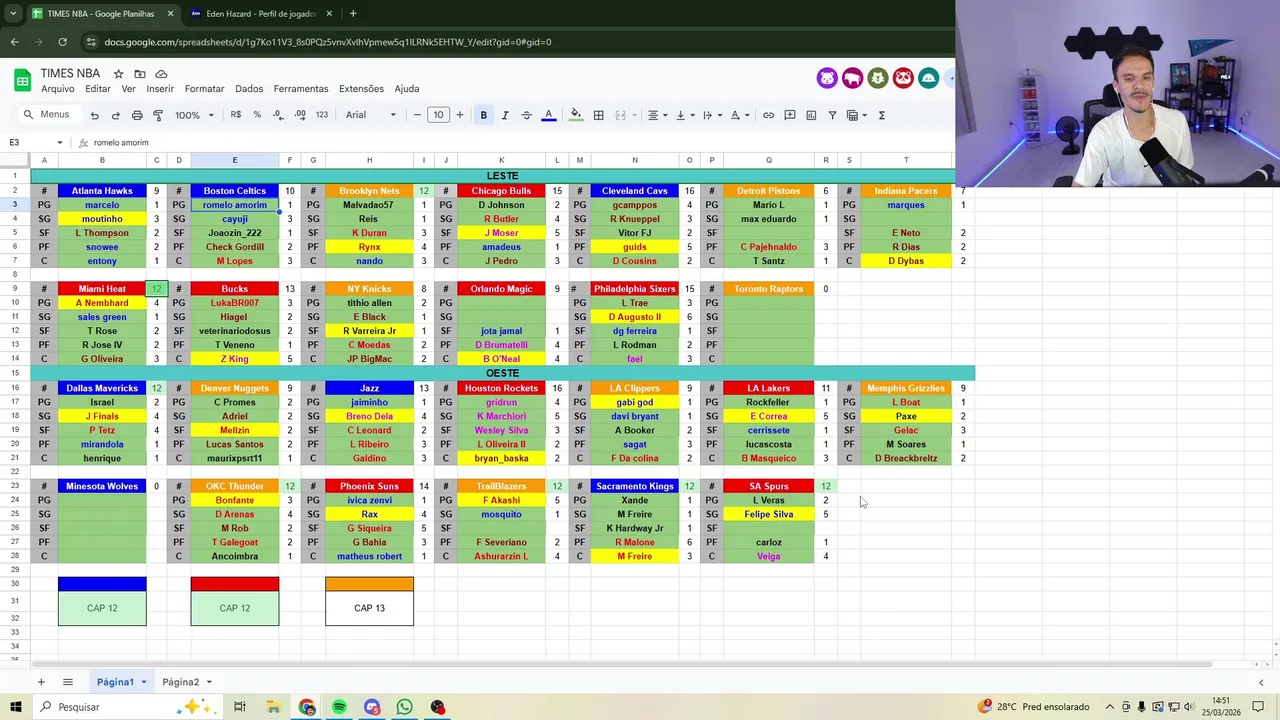Click the red panda collaborator avatar
The image size is (1280, 720).
[903, 78]
